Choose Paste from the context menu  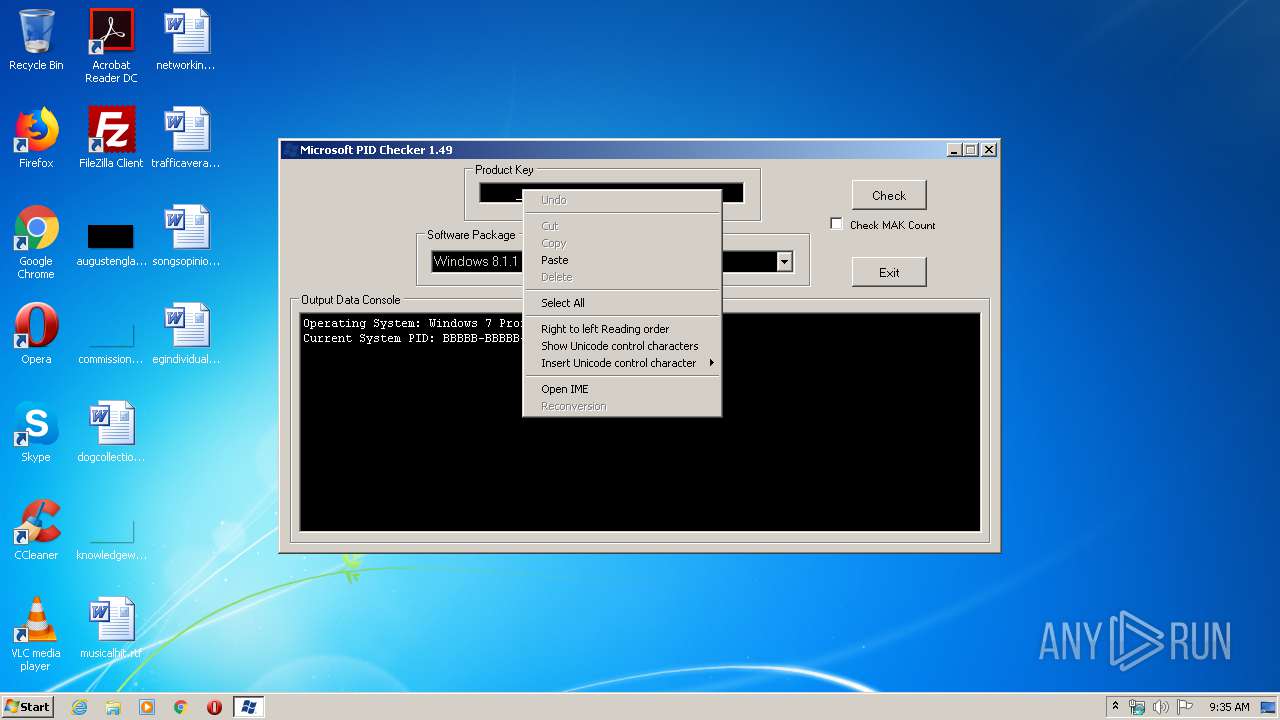pos(621,260)
